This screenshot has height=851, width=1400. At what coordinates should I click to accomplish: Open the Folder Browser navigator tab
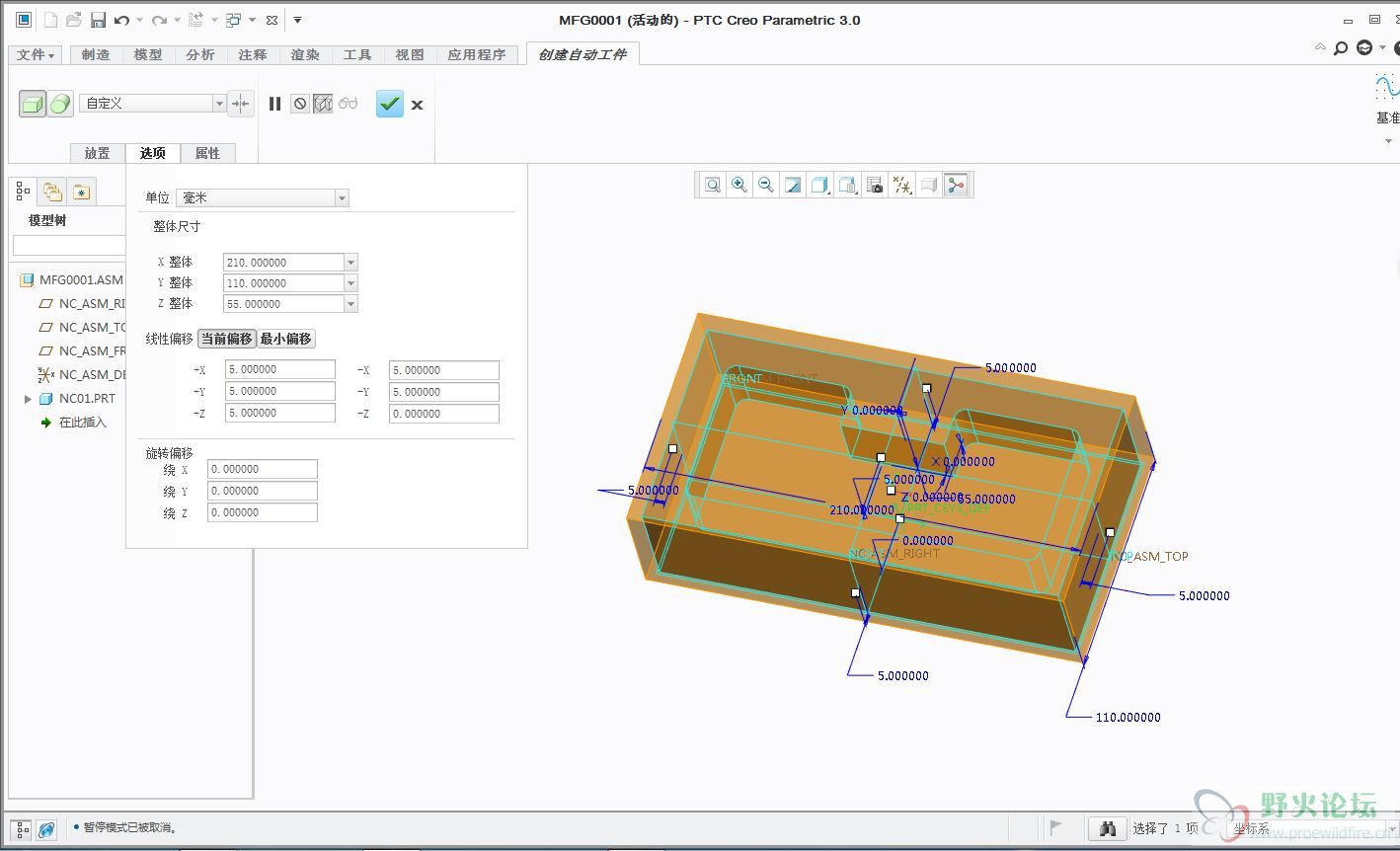[x=52, y=192]
